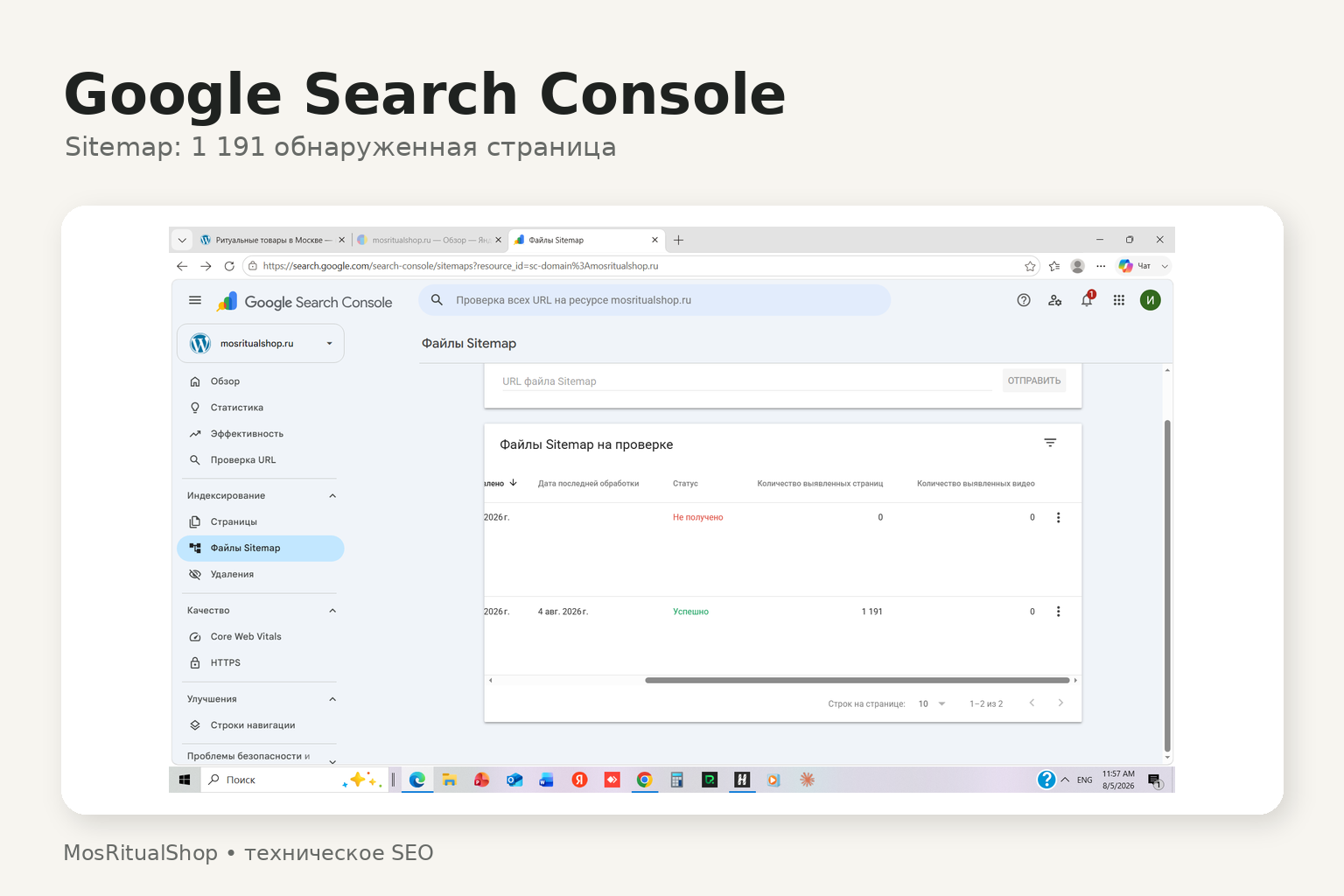Click the ОТПРАВИТЬ button

pyautogui.click(x=1034, y=381)
